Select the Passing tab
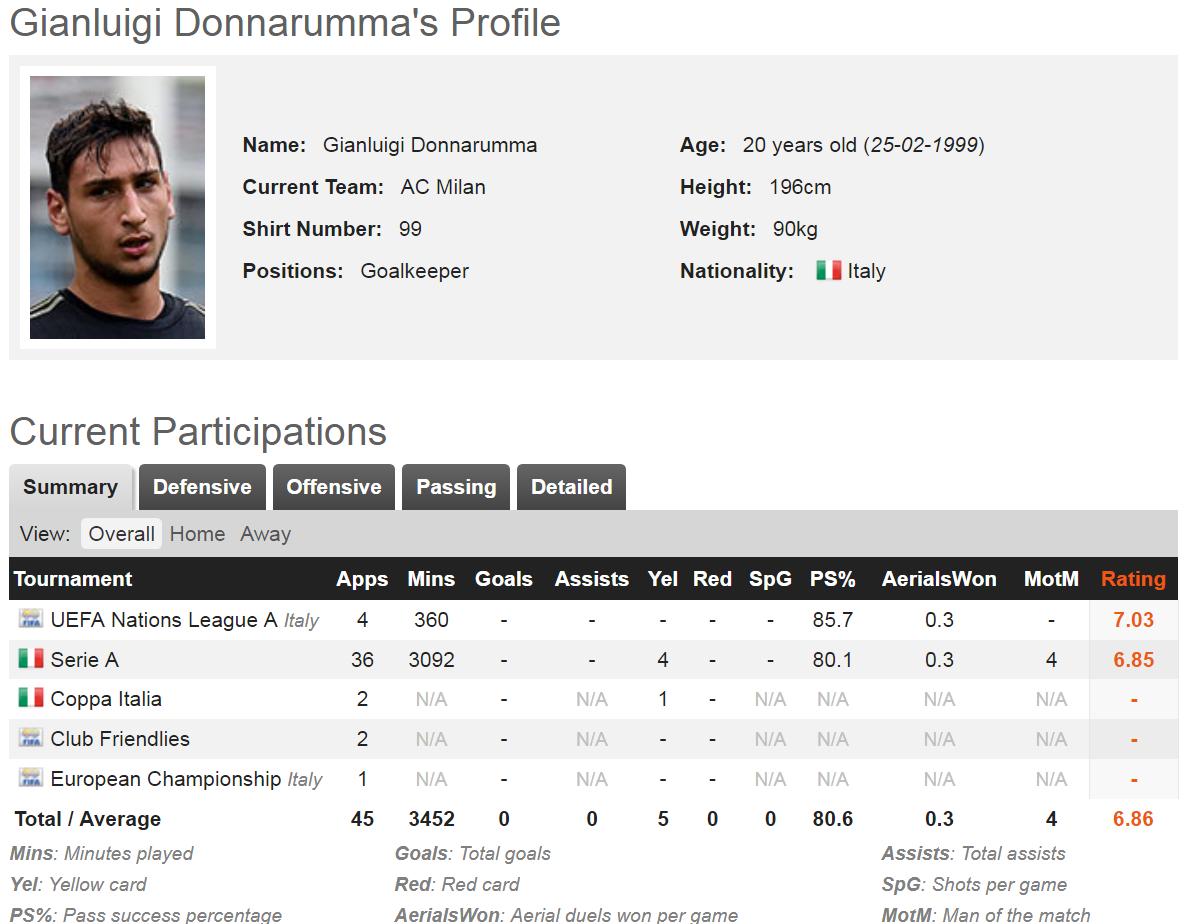Image resolution: width=1199 pixels, height=924 pixels. tap(456, 487)
